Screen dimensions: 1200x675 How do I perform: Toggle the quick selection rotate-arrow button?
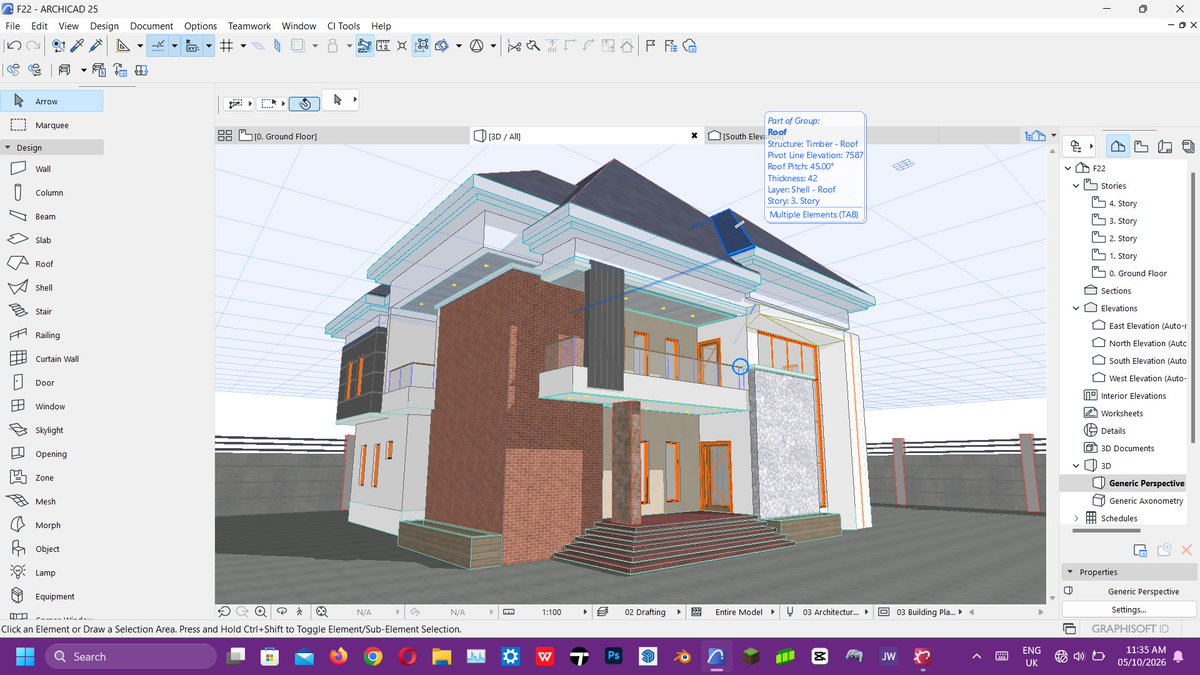tap(304, 103)
